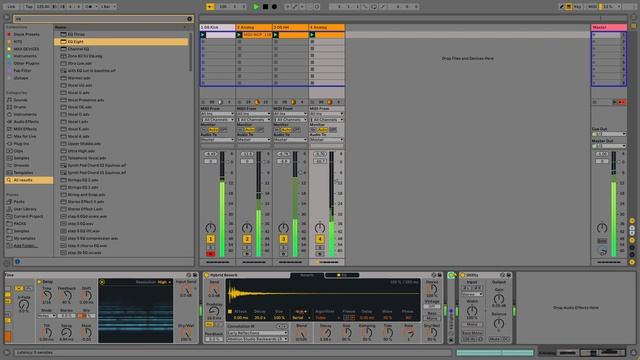This screenshot has height=360, width=640.
Task: Clear the browser search with the X icon
Action: 189,19
